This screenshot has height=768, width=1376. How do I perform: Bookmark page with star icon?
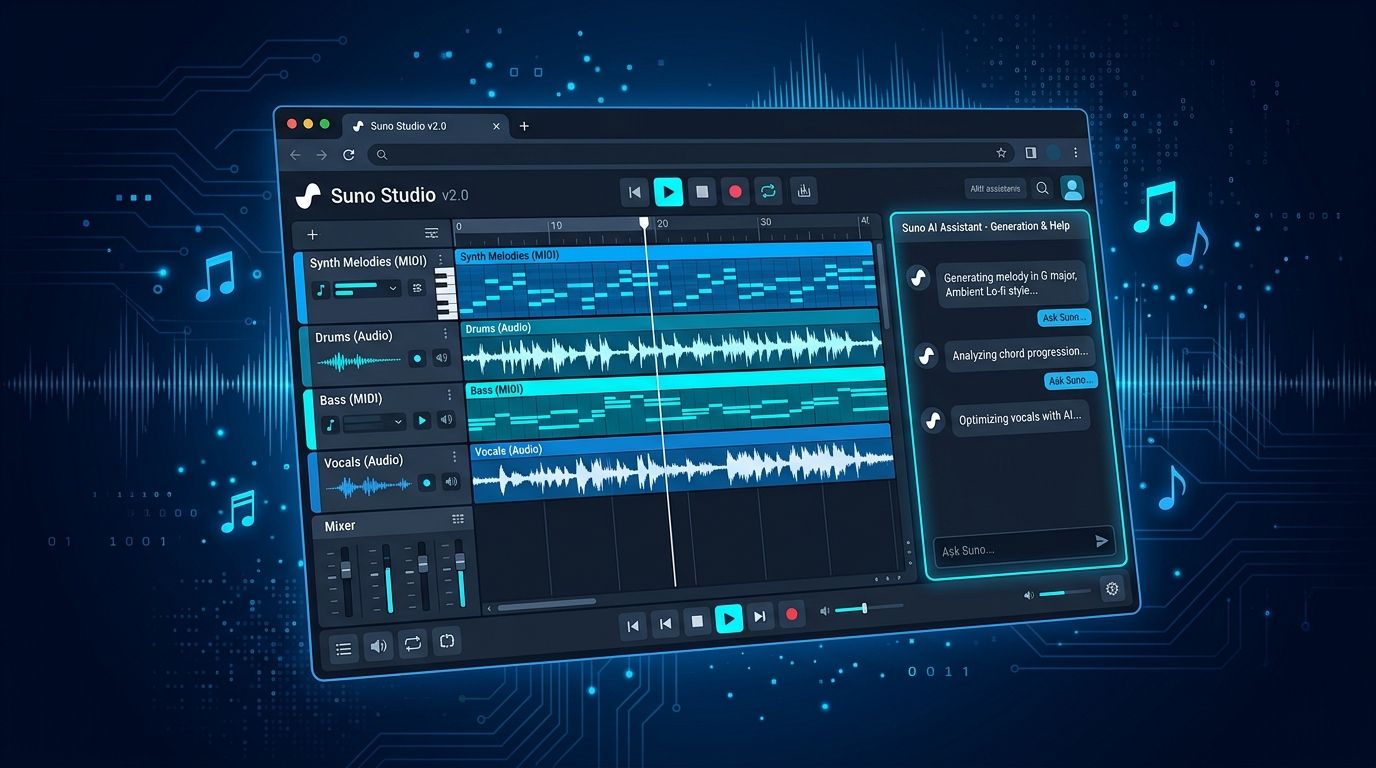coord(1001,153)
